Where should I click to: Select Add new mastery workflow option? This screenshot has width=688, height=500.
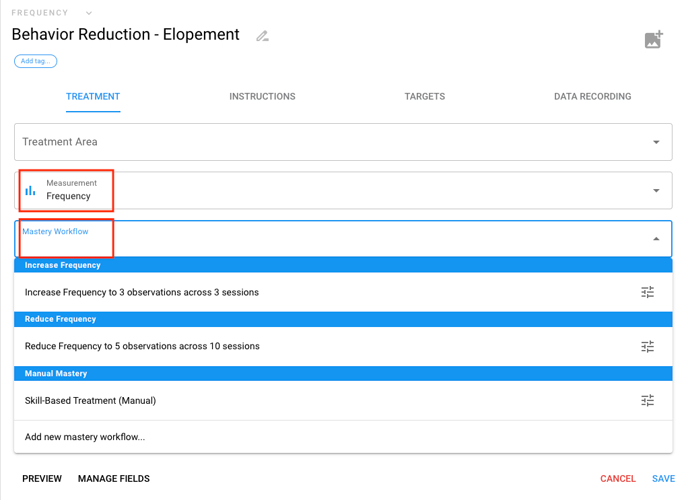point(85,437)
